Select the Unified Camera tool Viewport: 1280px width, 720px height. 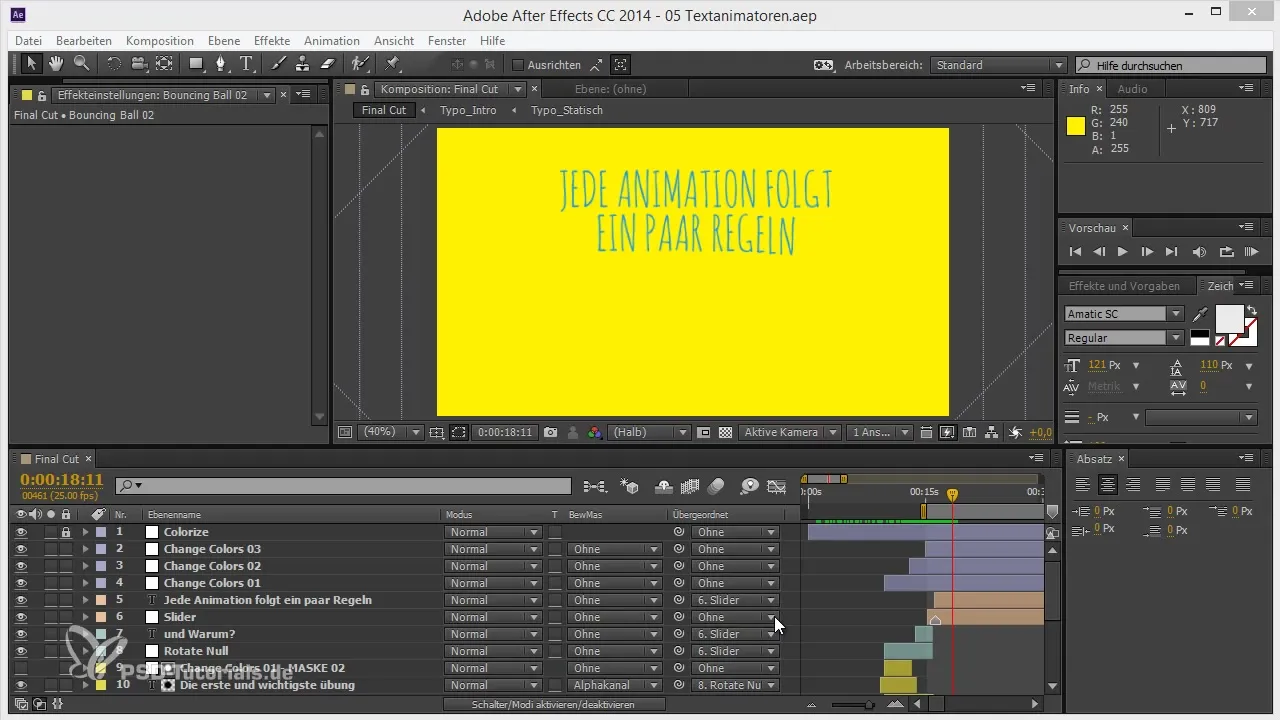click(139, 64)
